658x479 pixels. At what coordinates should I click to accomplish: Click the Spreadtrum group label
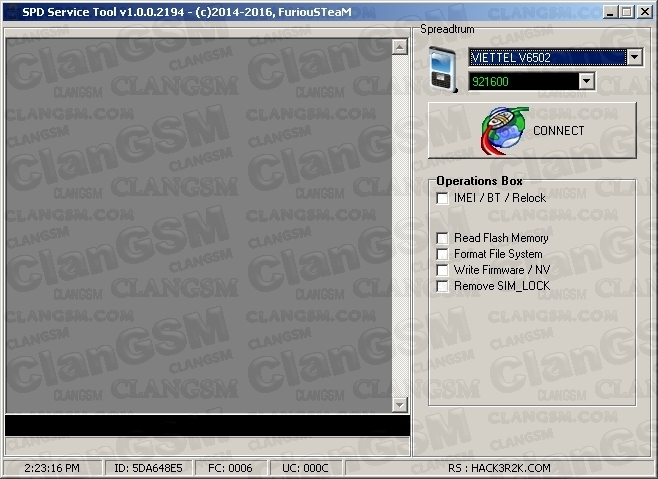pyautogui.click(x=447, y=29)
